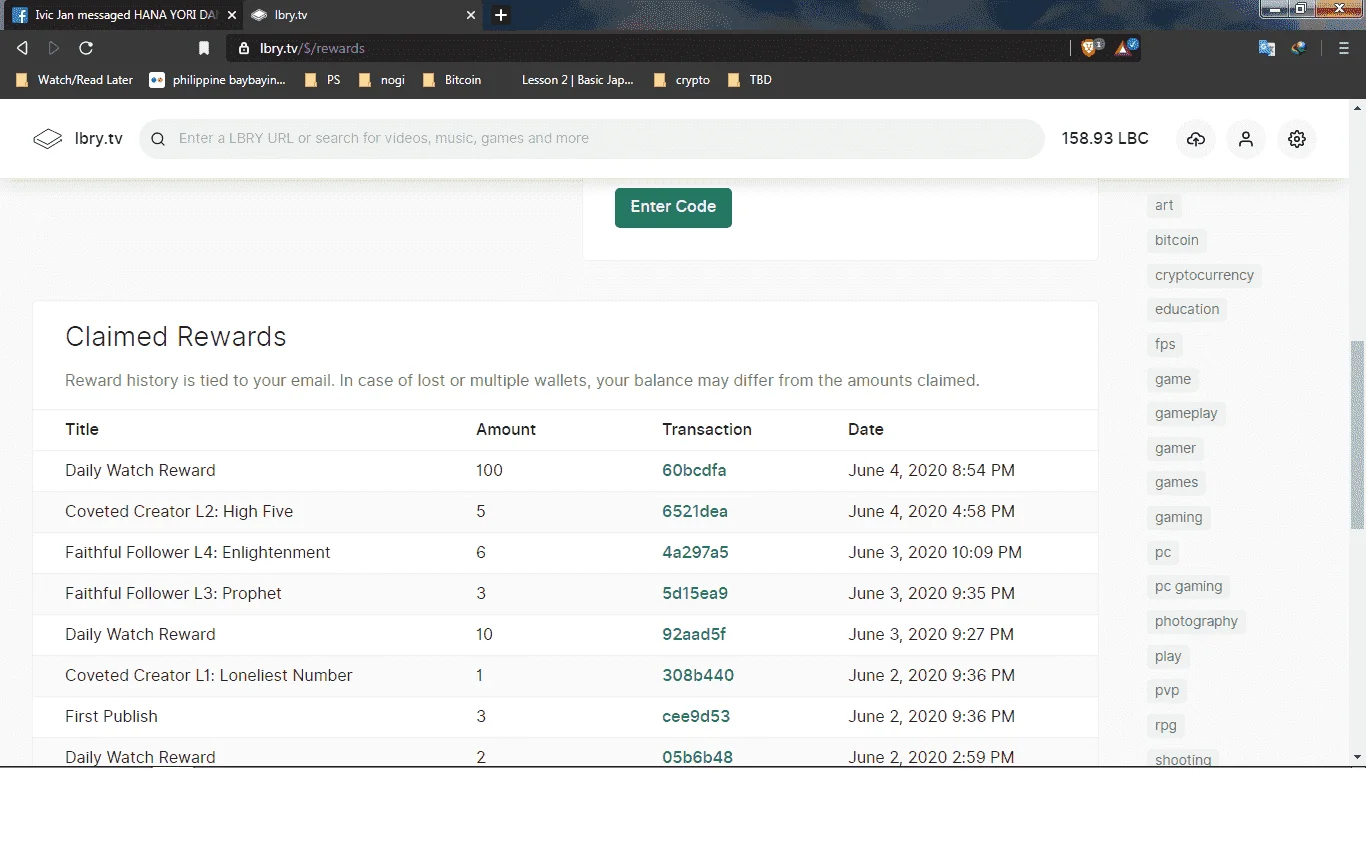Select the pc gaming tag
This screenshot has height=850, width=1366.
[1189, 586]
